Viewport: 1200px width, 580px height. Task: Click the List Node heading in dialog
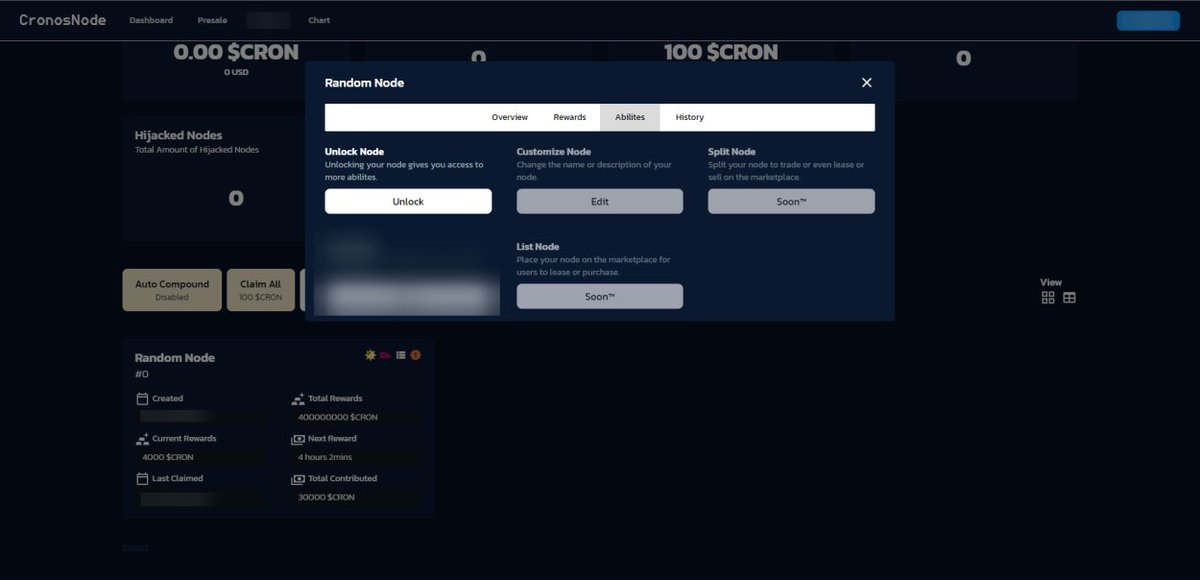coord(538,247)
